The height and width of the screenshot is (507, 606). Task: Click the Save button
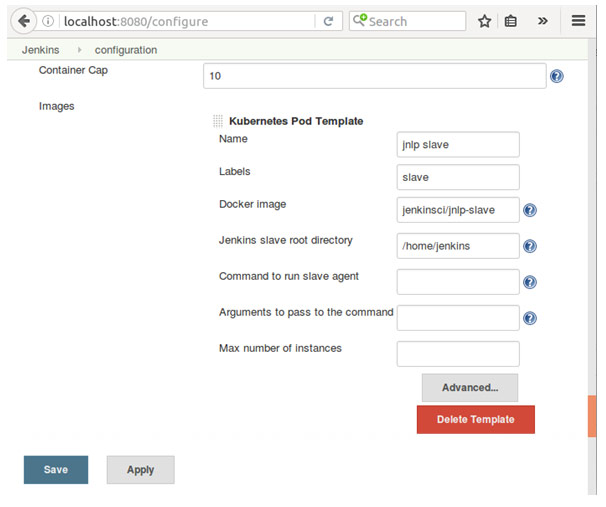[56, 470]
